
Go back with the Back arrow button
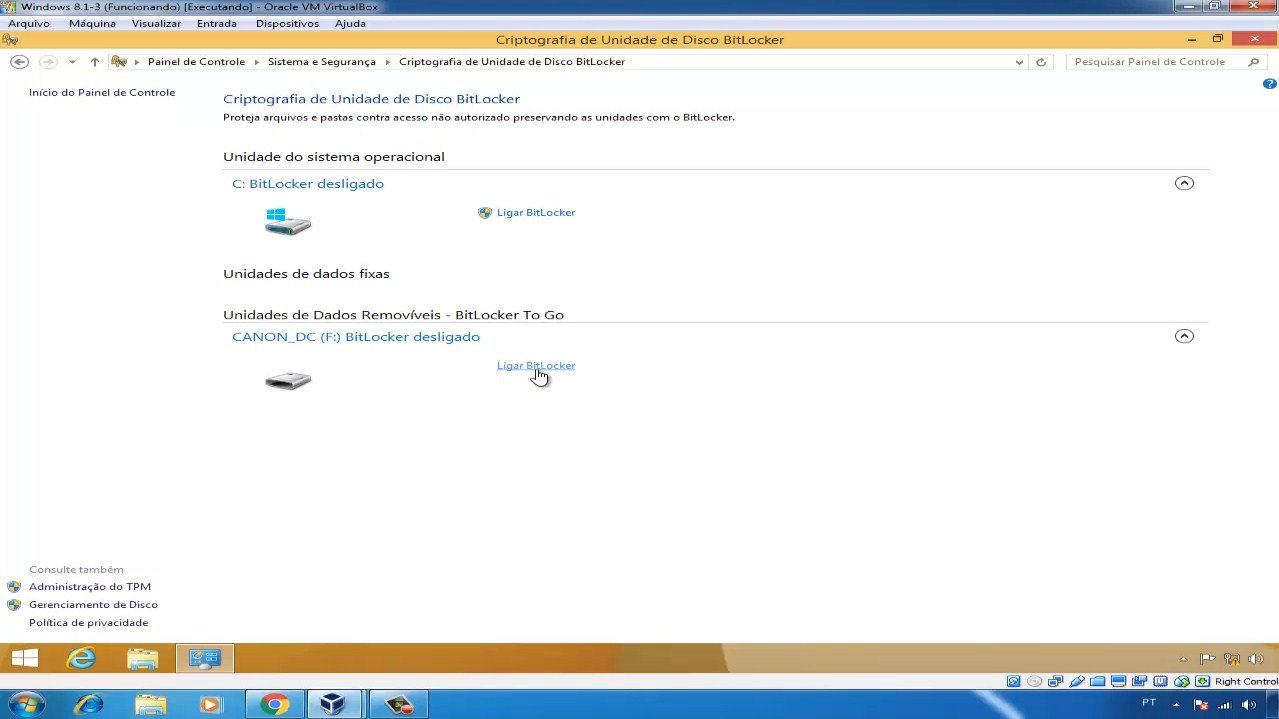(x=19, y=62)
